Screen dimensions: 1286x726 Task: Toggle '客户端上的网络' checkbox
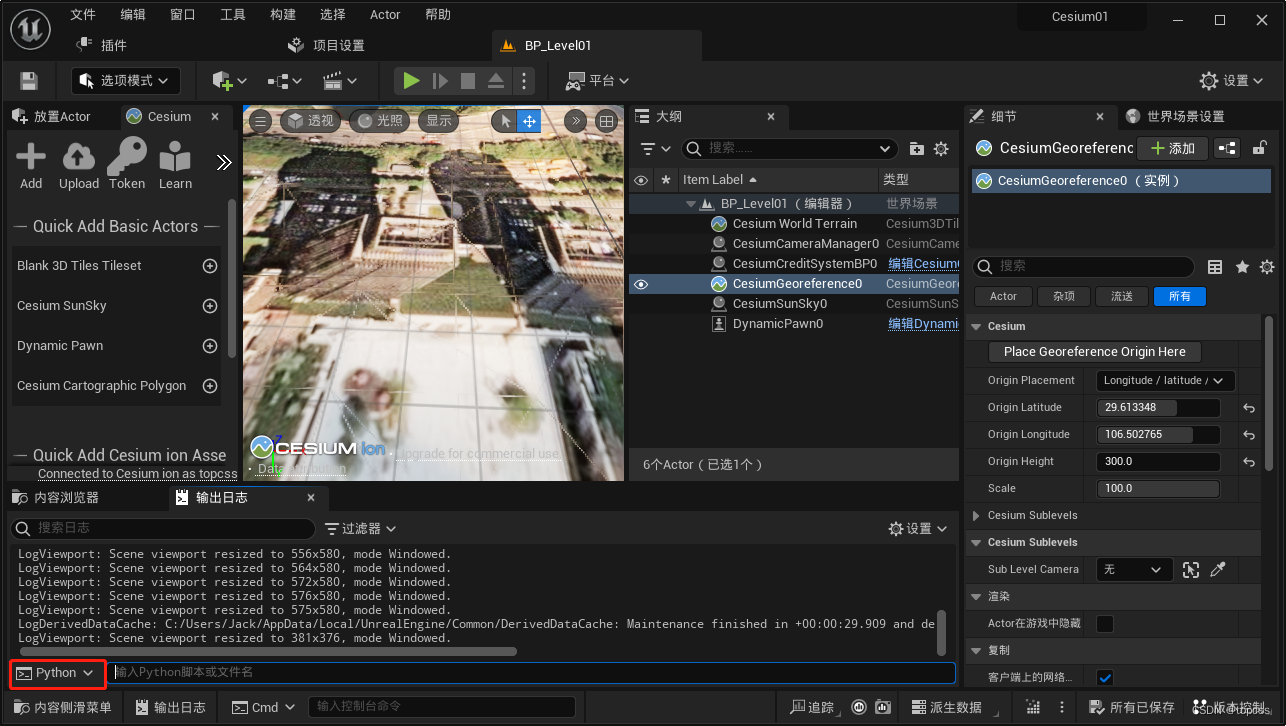pyautogui.click(x=1105, y=677)
